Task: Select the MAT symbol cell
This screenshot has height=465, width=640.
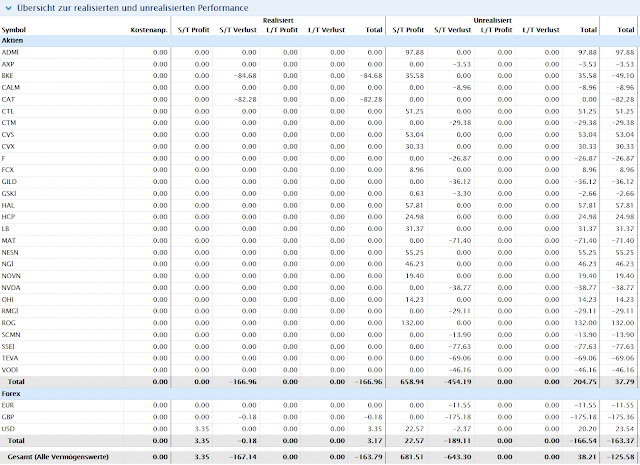Action: tap(9, 240)
